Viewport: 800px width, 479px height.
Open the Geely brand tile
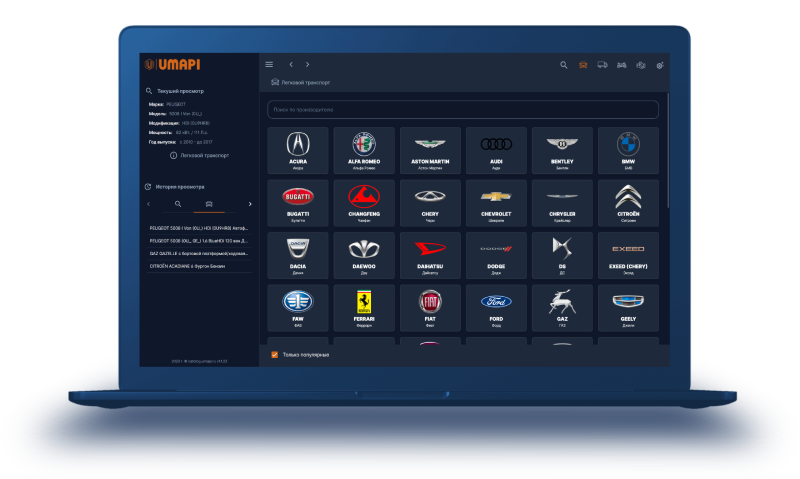click(x=628, y=308)
